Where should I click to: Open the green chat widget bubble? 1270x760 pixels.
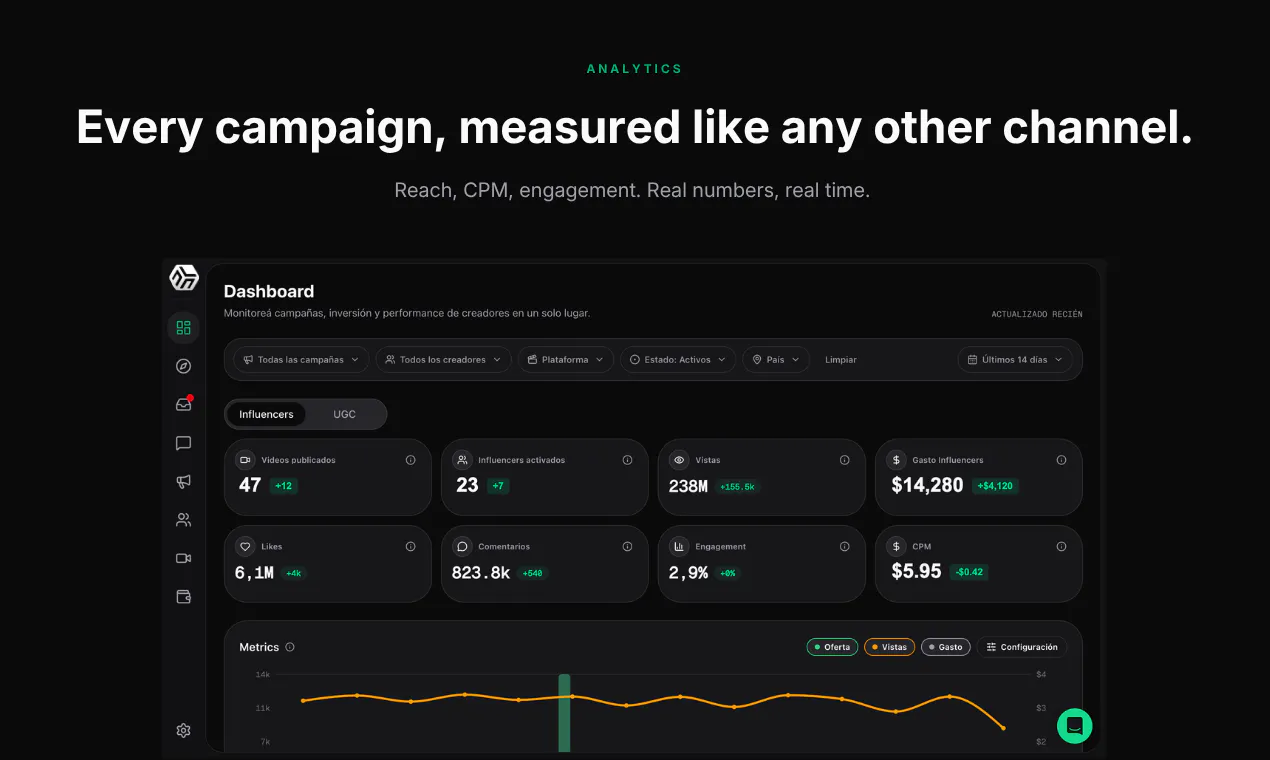[1075, 726]
